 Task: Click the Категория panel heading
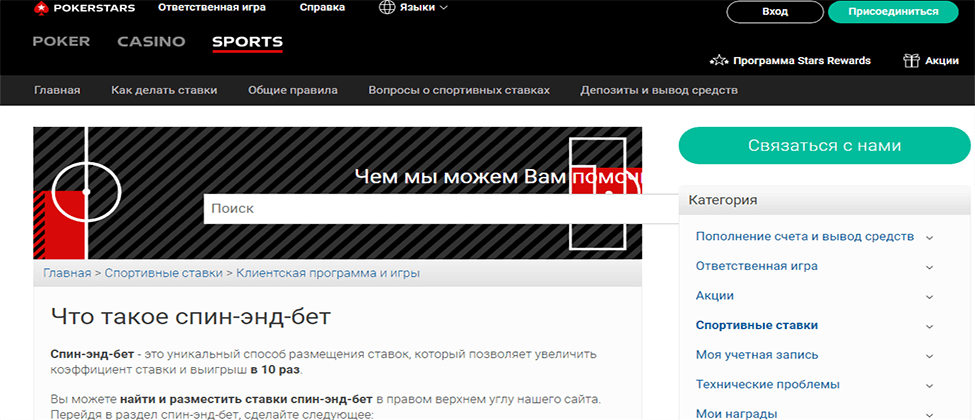click(x=723, y=200)
